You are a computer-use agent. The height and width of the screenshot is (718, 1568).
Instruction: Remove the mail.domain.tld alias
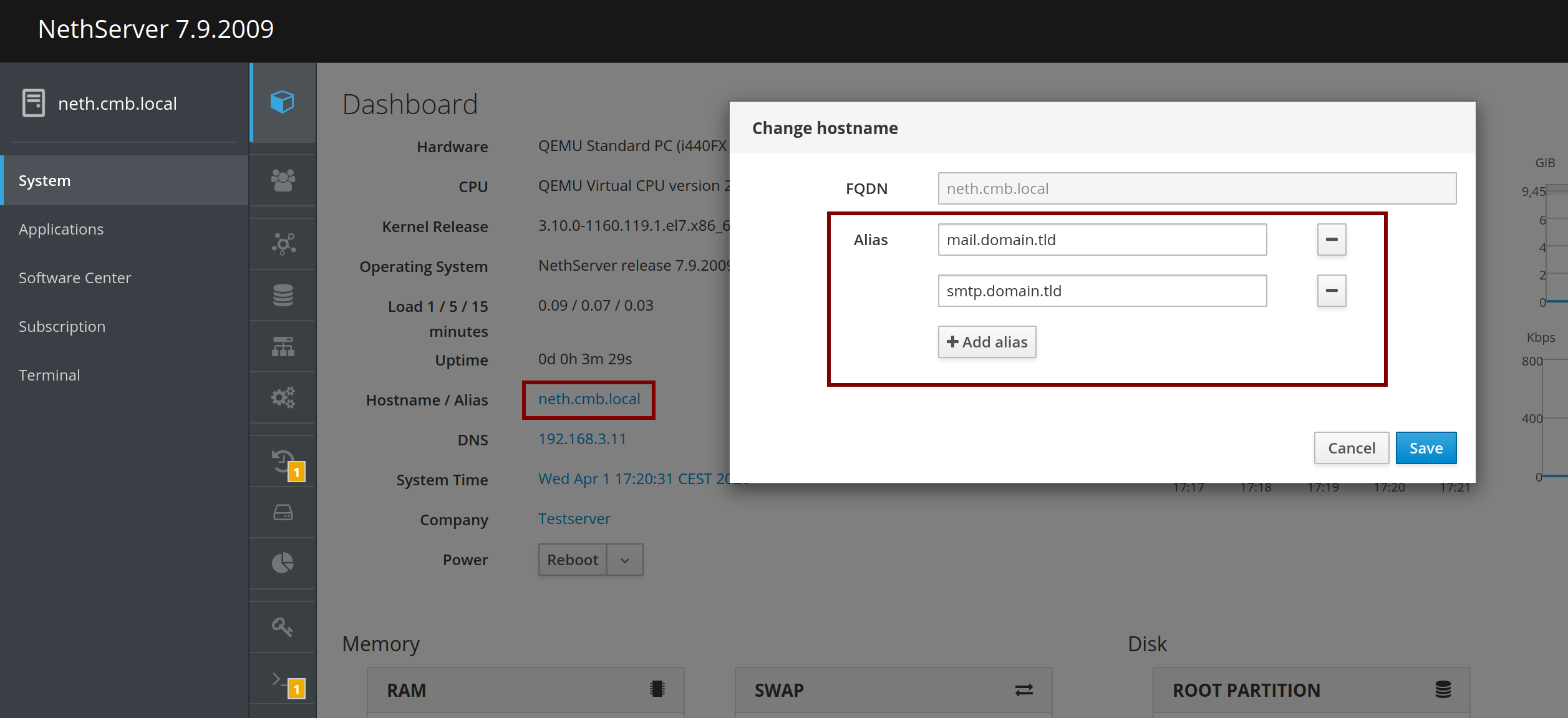tap(1331, 240)
